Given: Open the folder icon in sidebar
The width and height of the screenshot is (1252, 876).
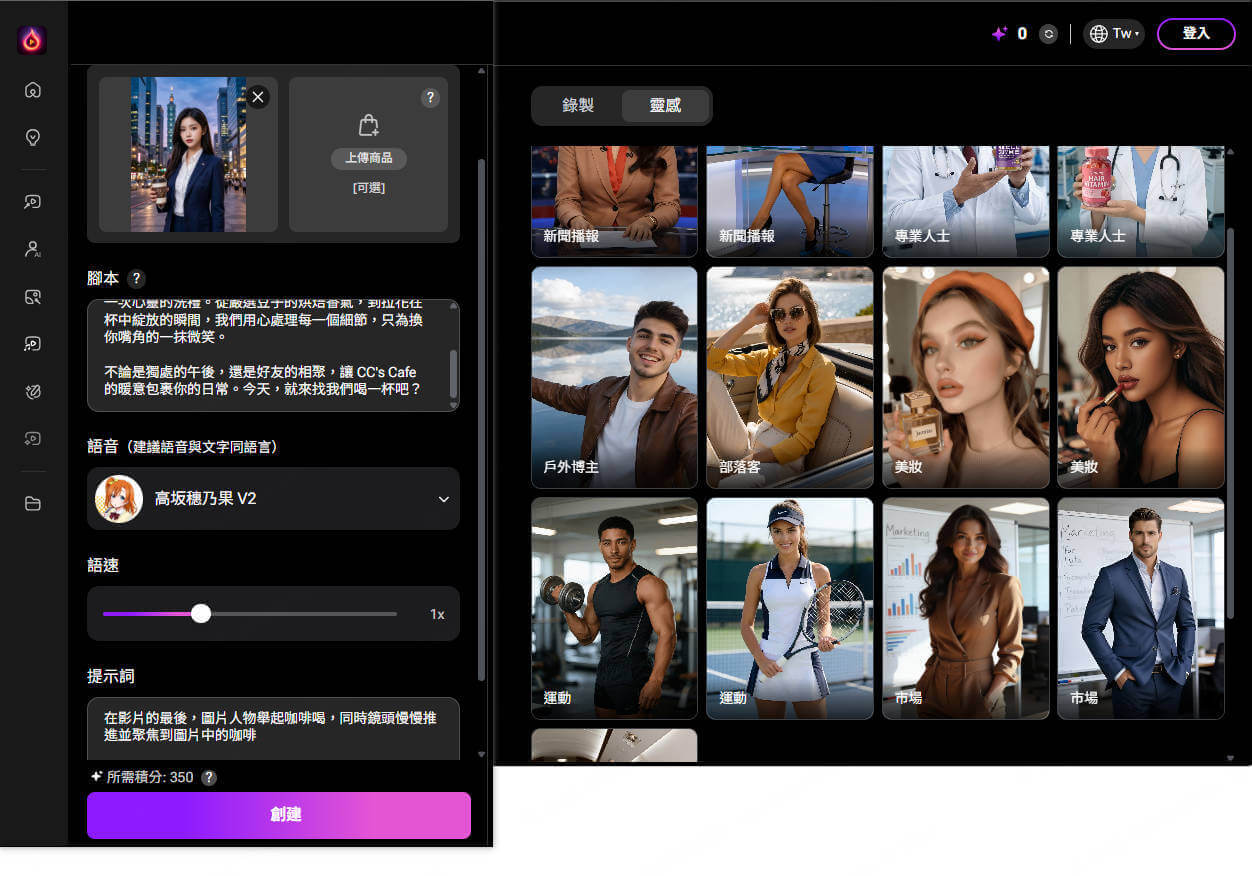Looking at the screenshot, I should (x=33, y=503).
